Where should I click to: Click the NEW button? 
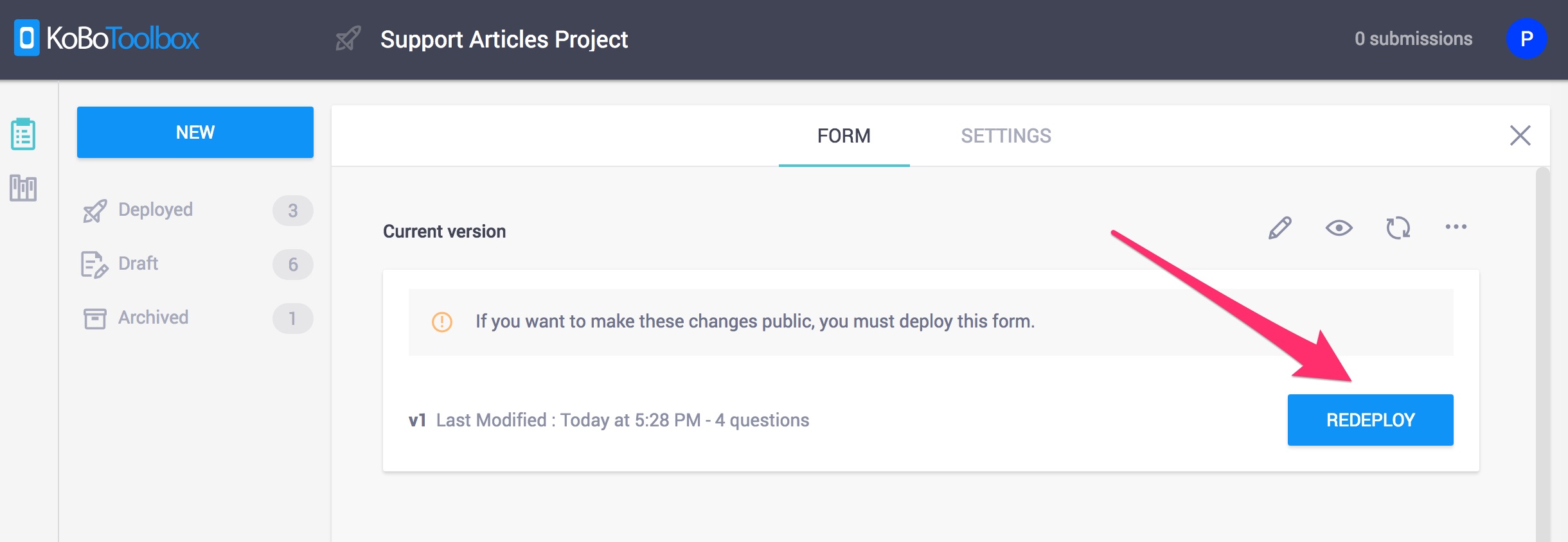[x=195, y=132]
